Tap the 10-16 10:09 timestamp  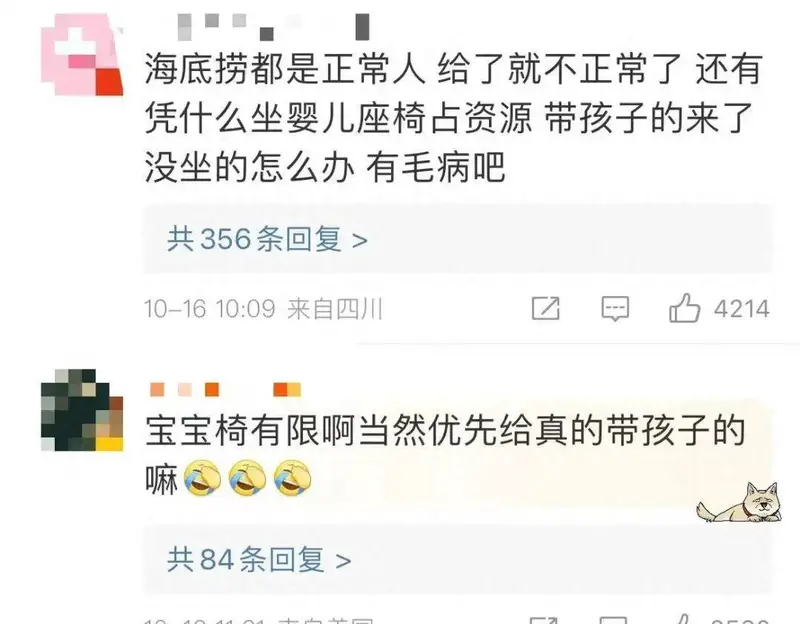click(x=209, y=309)
